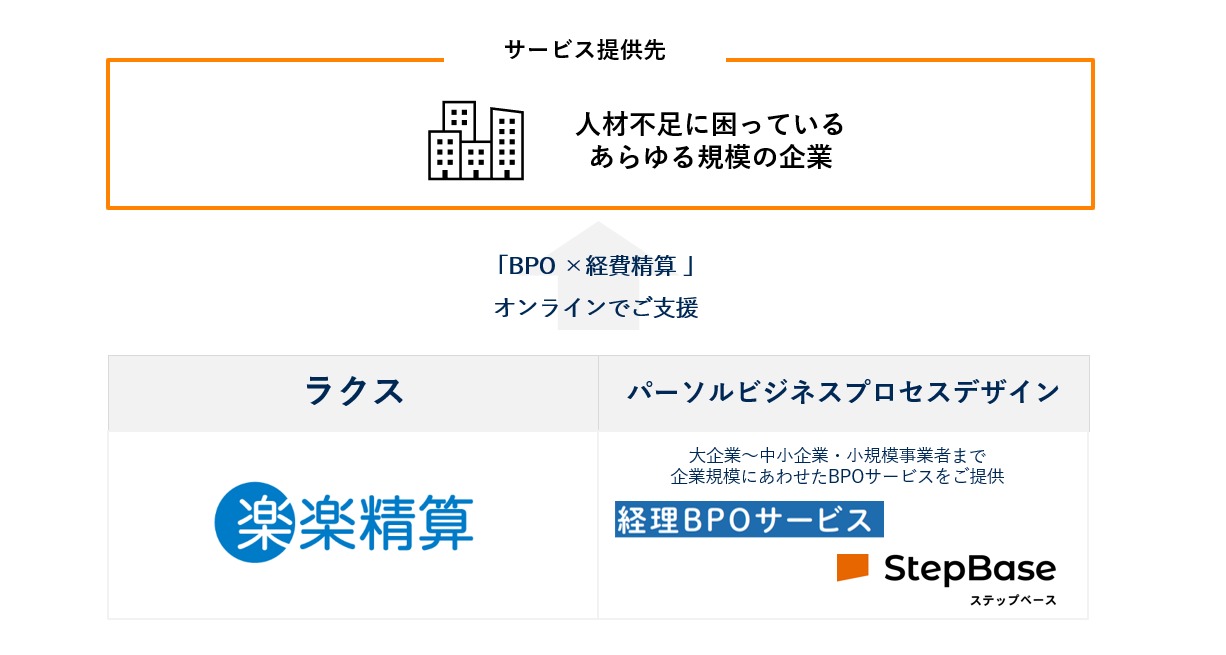The height and width of the screenshot is (655, 1226).
Task: Select the 経理BPOサービス blue banner
Action: pos(749,520)
